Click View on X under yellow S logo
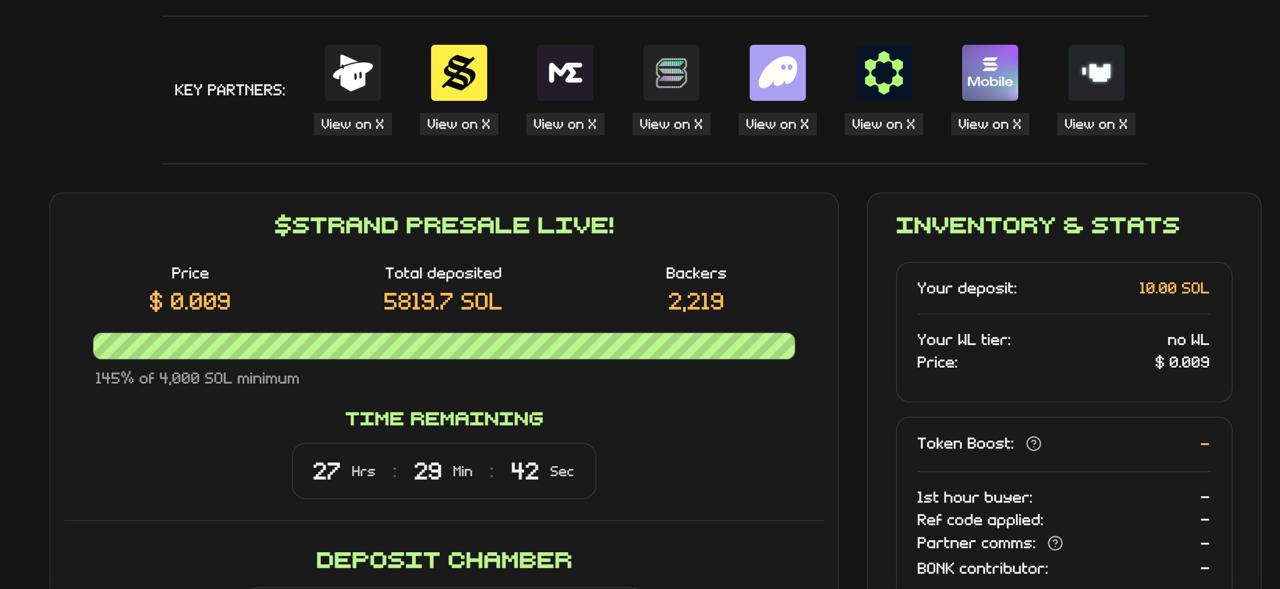 (x=459, y=124)
